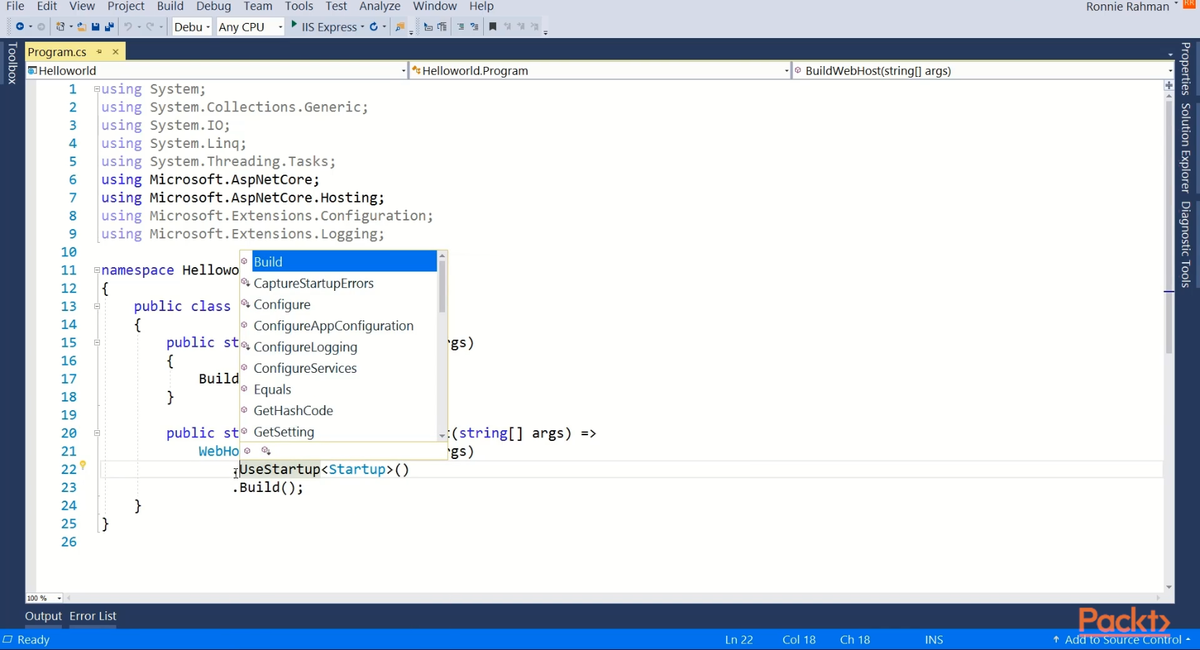
Task: Click the lightbulb quick actions icon on line 22
Action: pyautogui.click(x=83, y=466)
